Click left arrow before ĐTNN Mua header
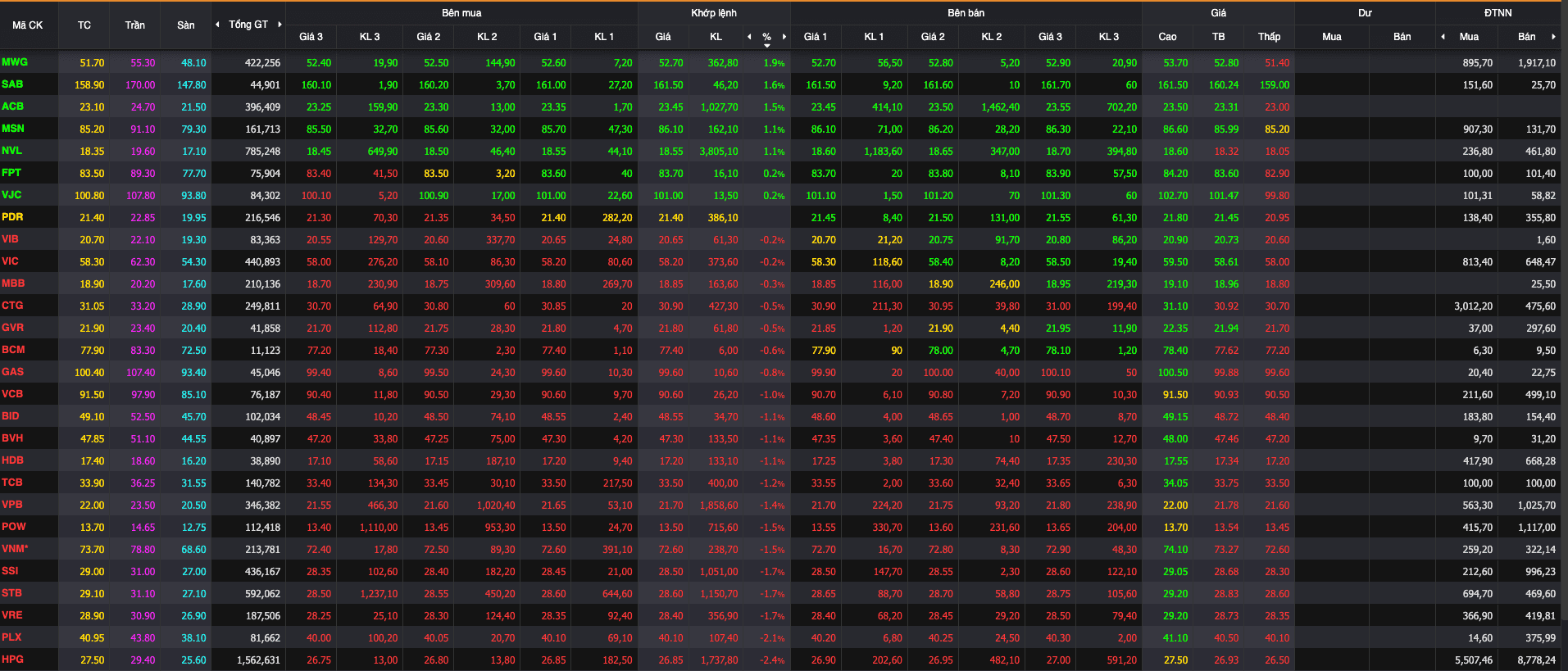Viewport: 1568px width, 671px height. [x=1443, y=37]
